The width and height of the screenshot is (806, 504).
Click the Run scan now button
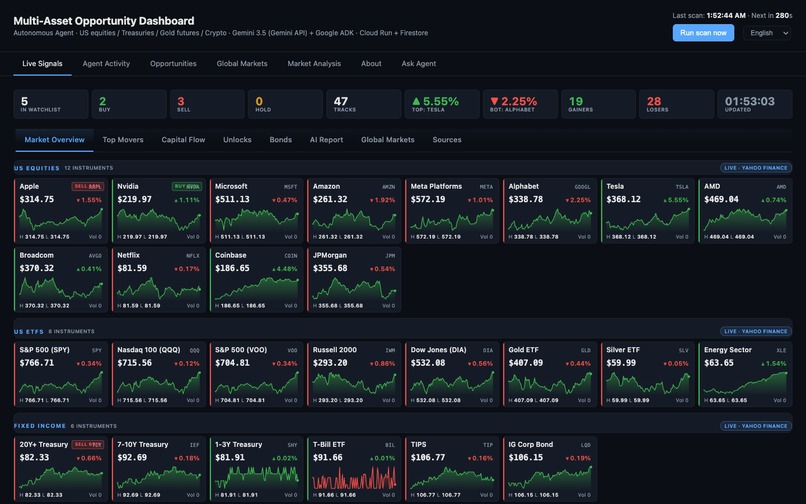coord(703,33)
